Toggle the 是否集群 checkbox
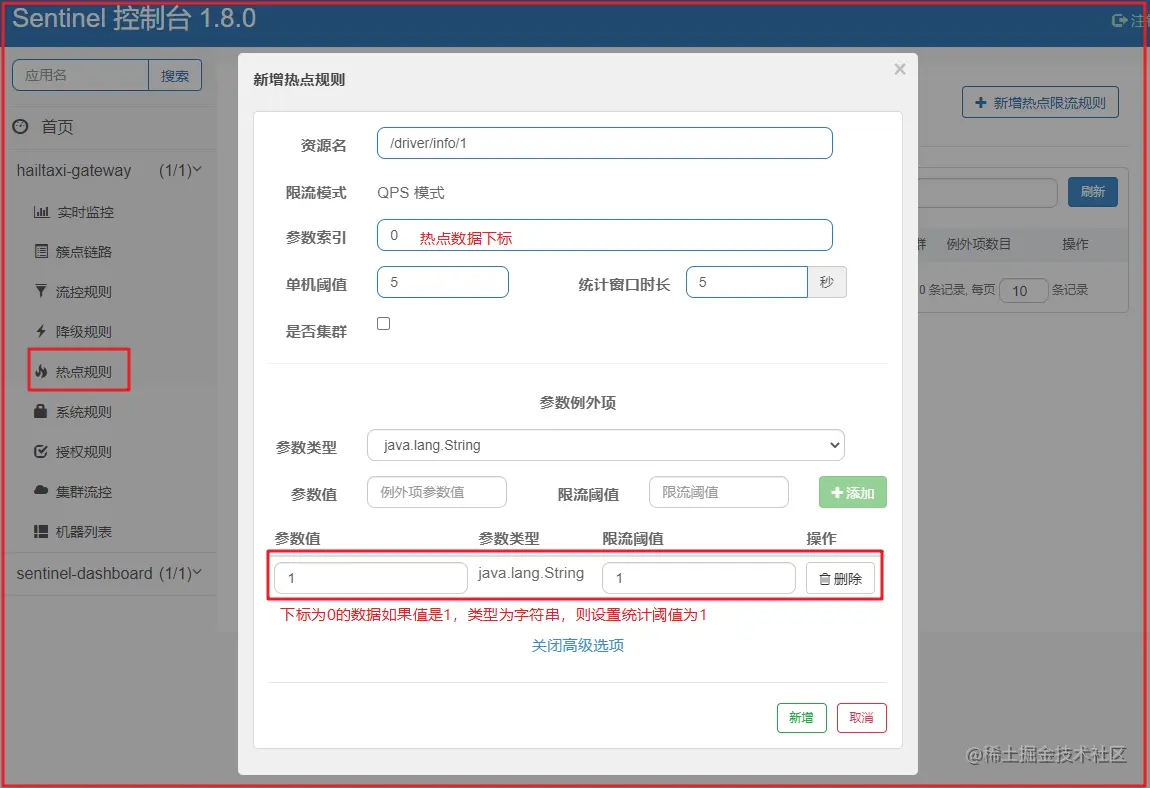This screenshot has width=1150, height=788. pyautogui.click(x=384, y=324)
